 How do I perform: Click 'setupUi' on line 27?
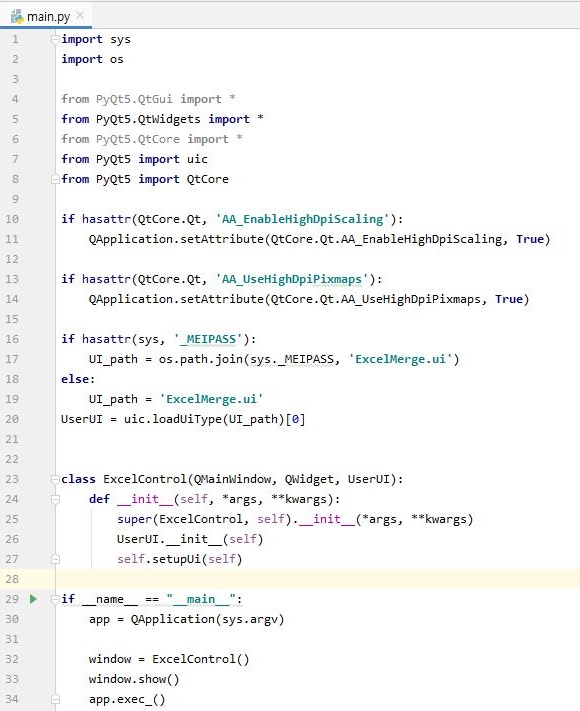click(x=176, y=559)
